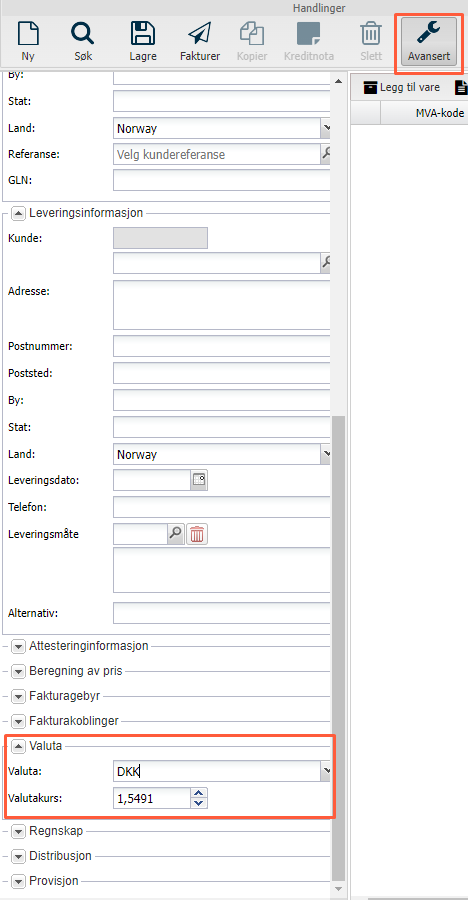Open the Leveringsdato calendar picker
The image size is (468, 900).
tap(199, 480)
